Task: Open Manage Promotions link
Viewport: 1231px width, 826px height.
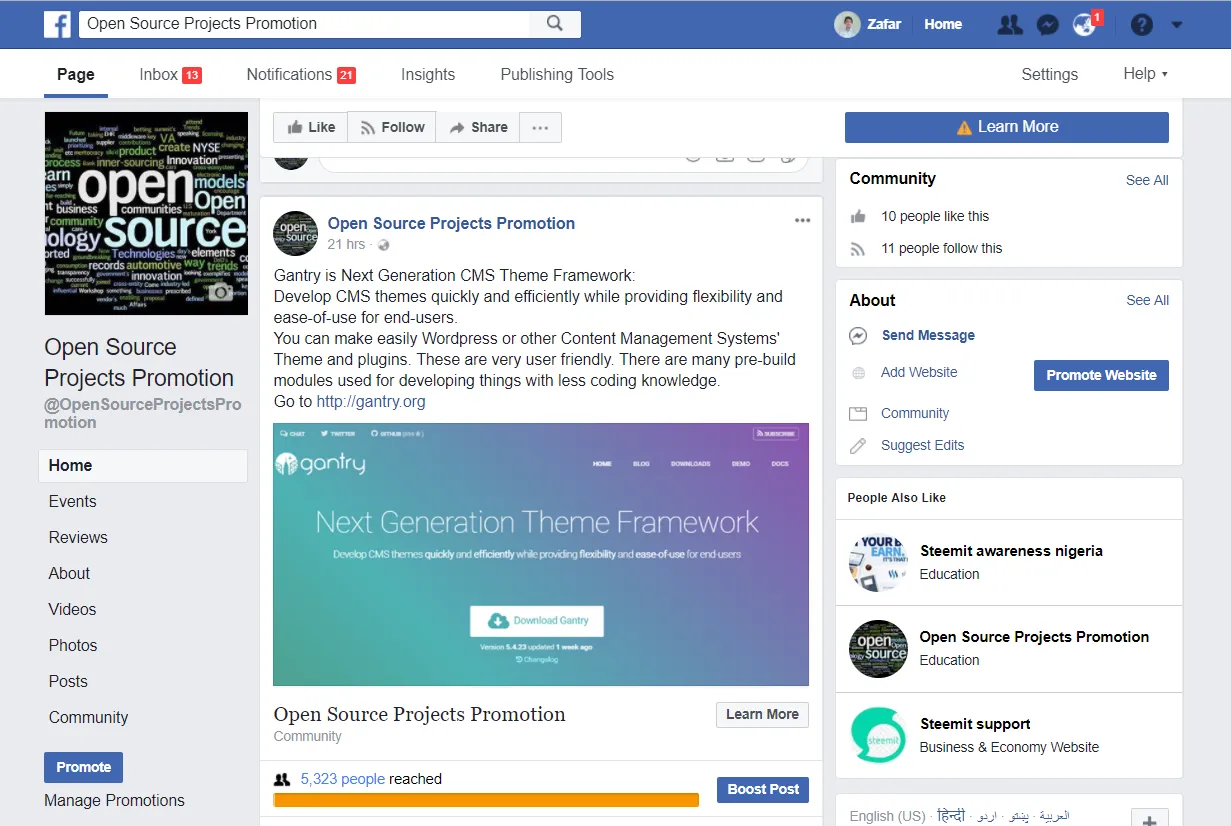Action: click(114, 800)
